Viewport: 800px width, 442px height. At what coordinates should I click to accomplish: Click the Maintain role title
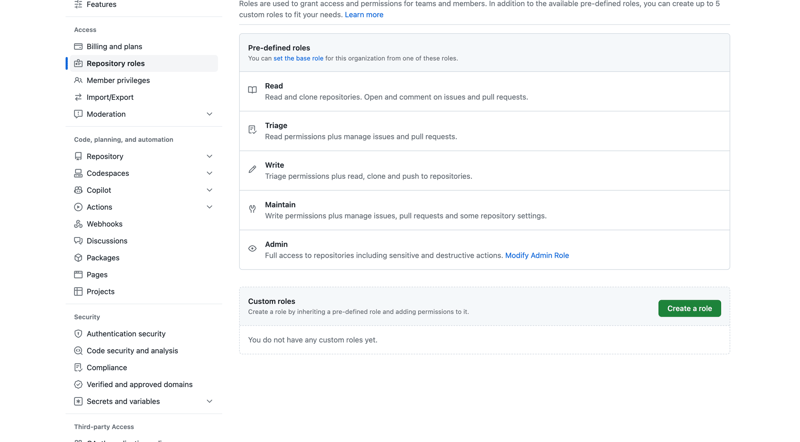(280, 205)
